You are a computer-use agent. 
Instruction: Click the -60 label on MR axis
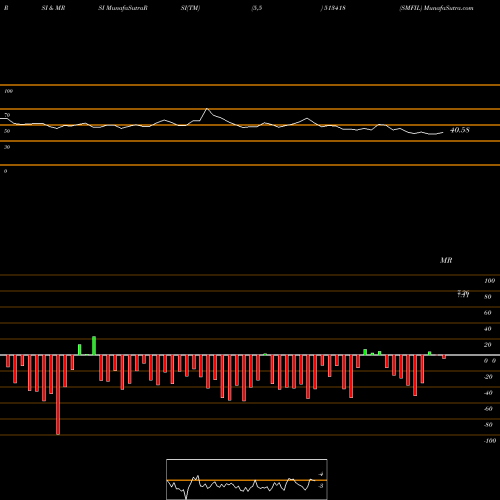488,409
